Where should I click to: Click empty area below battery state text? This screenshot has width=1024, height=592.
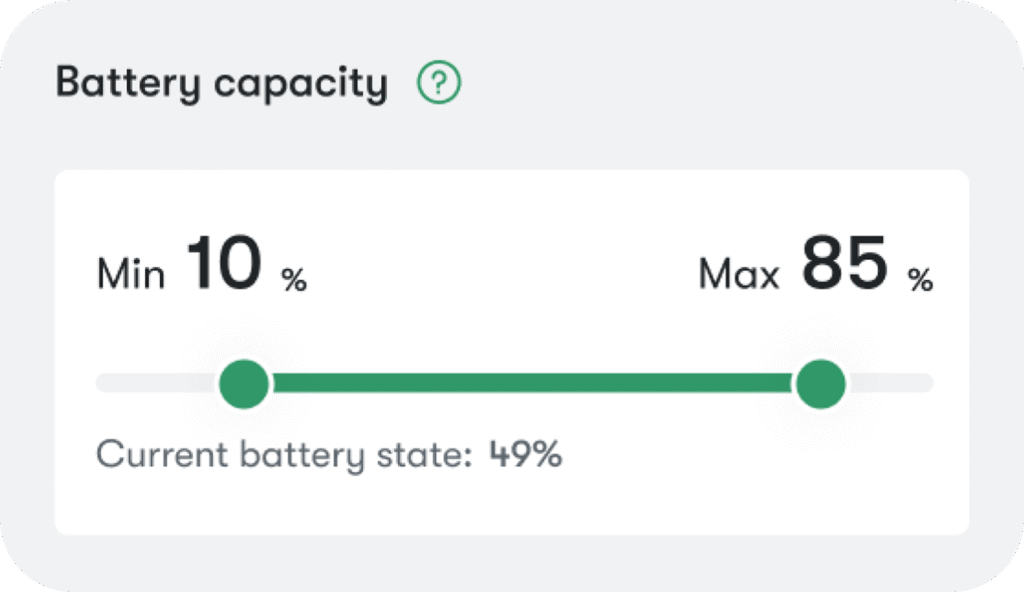point(500,503)
